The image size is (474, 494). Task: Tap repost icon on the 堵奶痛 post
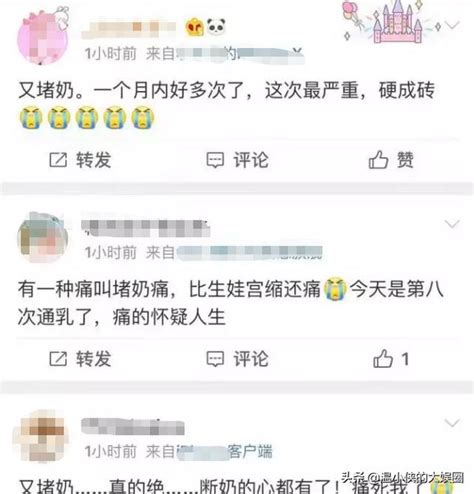click(x=58, y=359)
